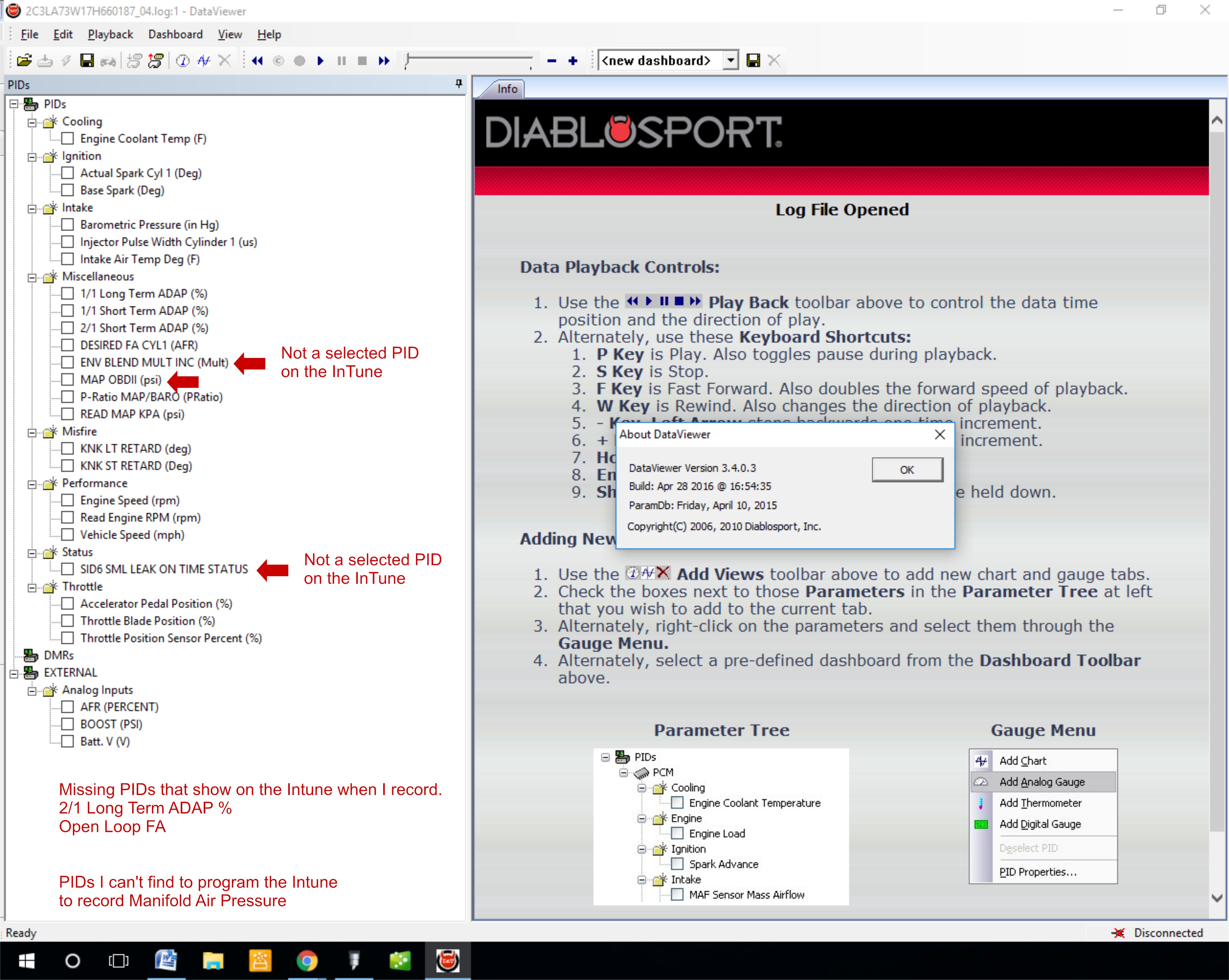Click the download-to-device icon in toolbar

click(x=45, y=60)
